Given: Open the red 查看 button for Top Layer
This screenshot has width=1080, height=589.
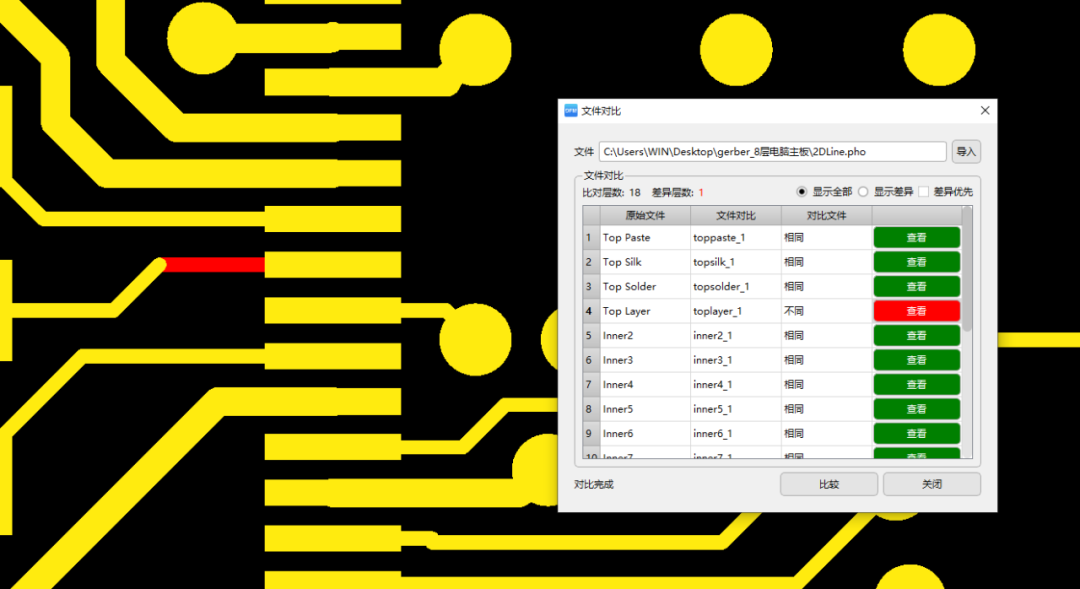Looking at the screenshot, I should 917,311.
